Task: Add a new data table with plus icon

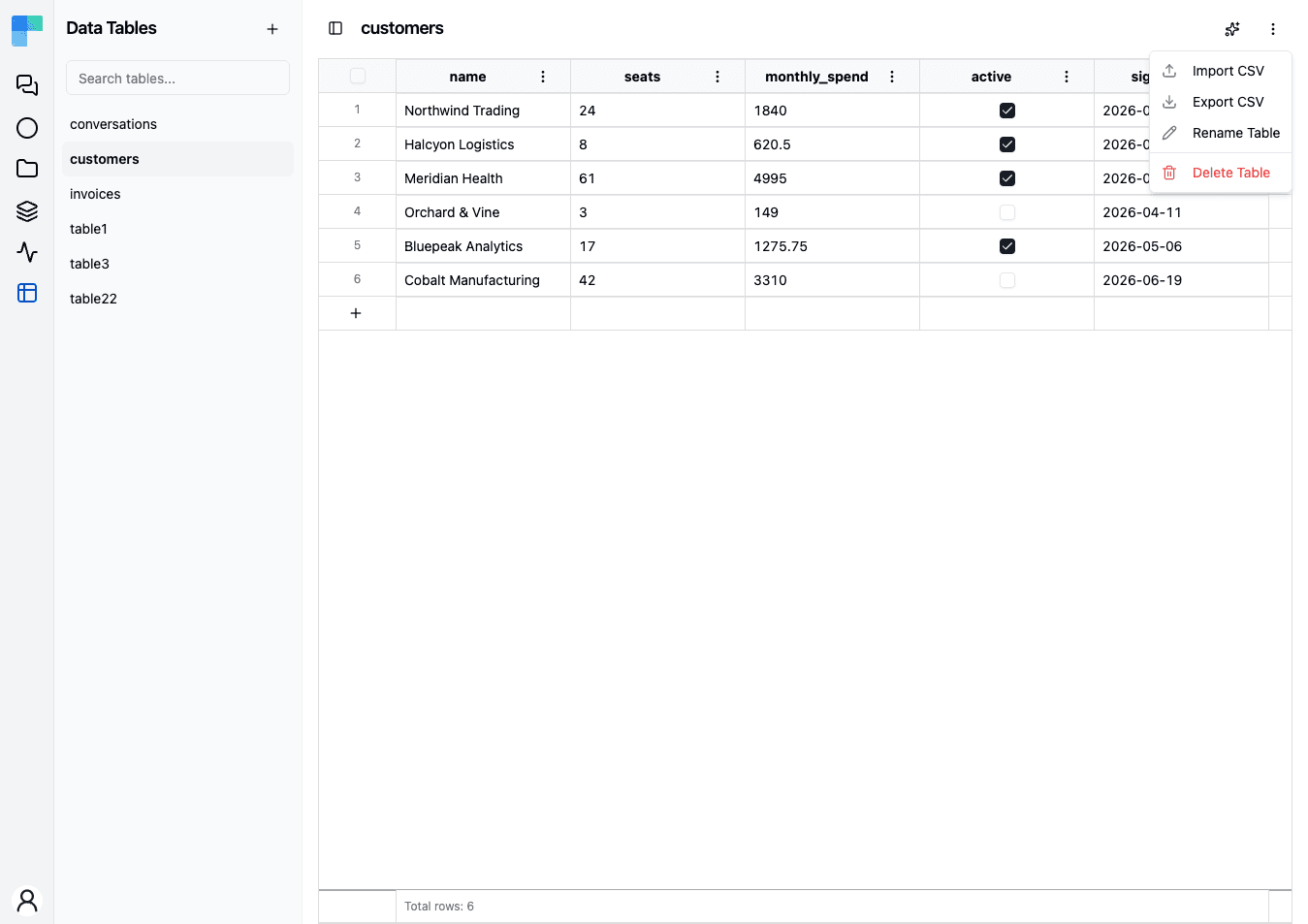Action: (x=272, y=29)
